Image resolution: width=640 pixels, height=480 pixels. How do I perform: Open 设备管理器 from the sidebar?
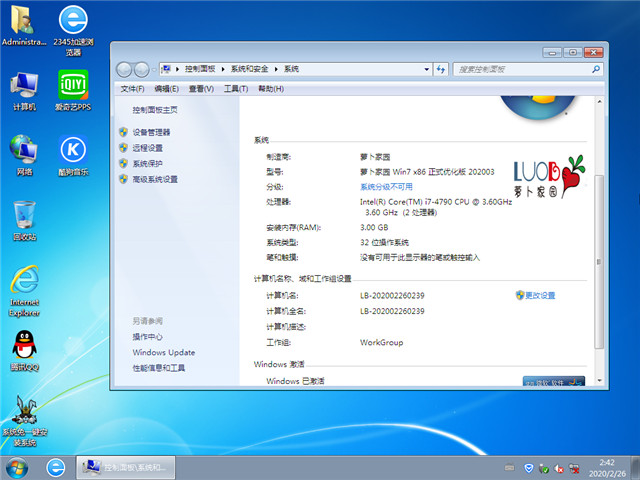tap(151, 132)
